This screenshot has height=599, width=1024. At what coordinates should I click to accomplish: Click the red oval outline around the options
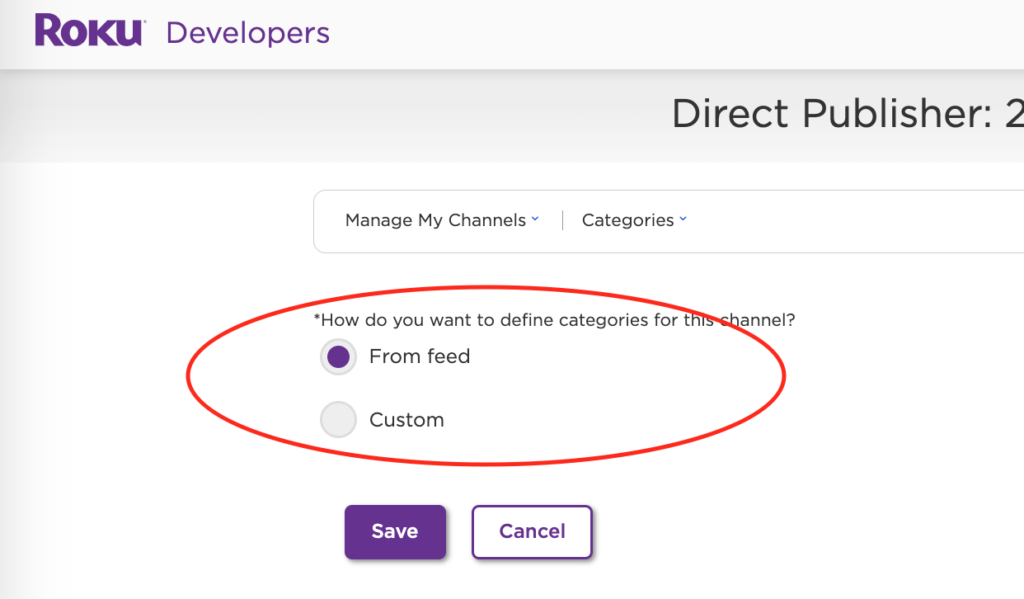[784, 377]
